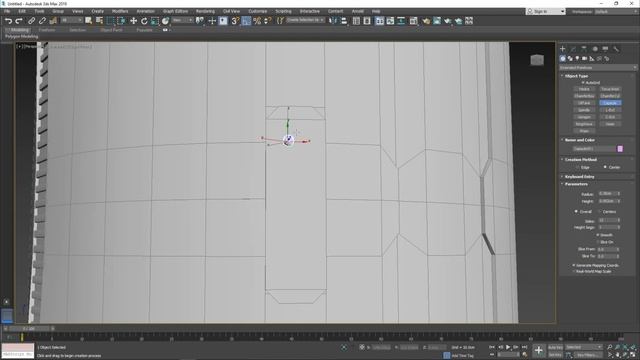Open the Graph Editors menu
640x360 pixels.
[x=175, y=11]
